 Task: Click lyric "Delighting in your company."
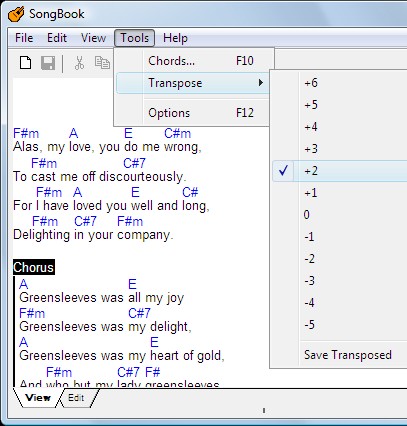pos(93,235)
